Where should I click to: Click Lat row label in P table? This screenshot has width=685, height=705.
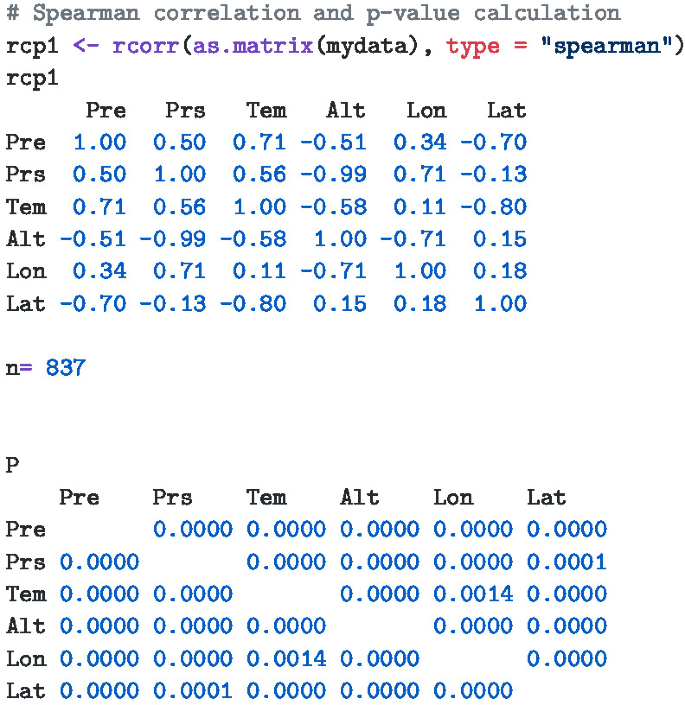point(26,690)
